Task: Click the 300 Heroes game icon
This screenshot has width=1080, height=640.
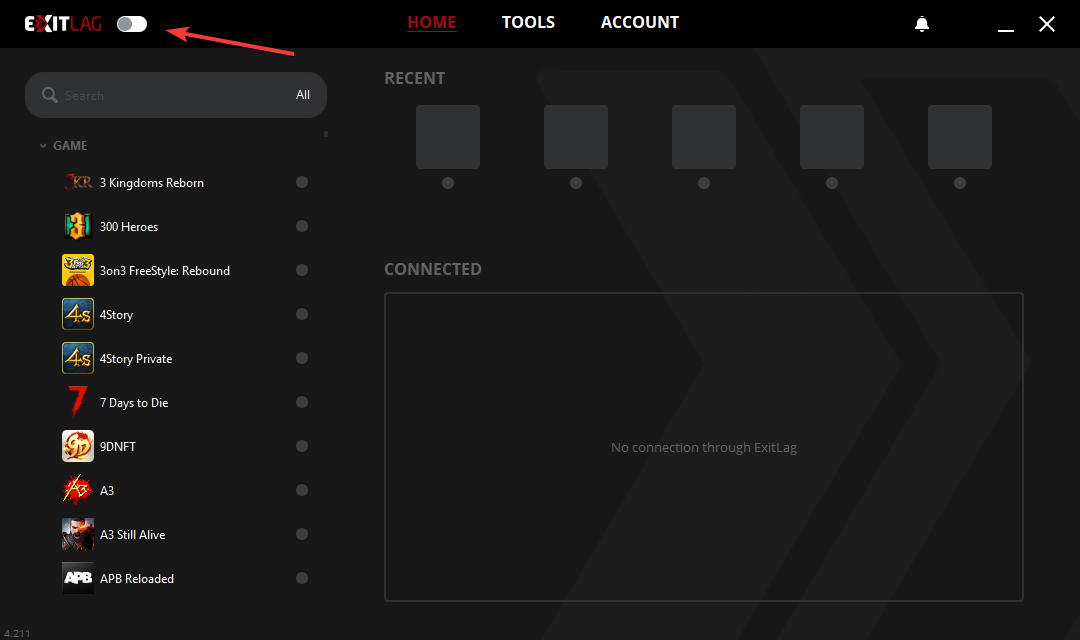Action: pyautogui.click(x=78, y=226)
